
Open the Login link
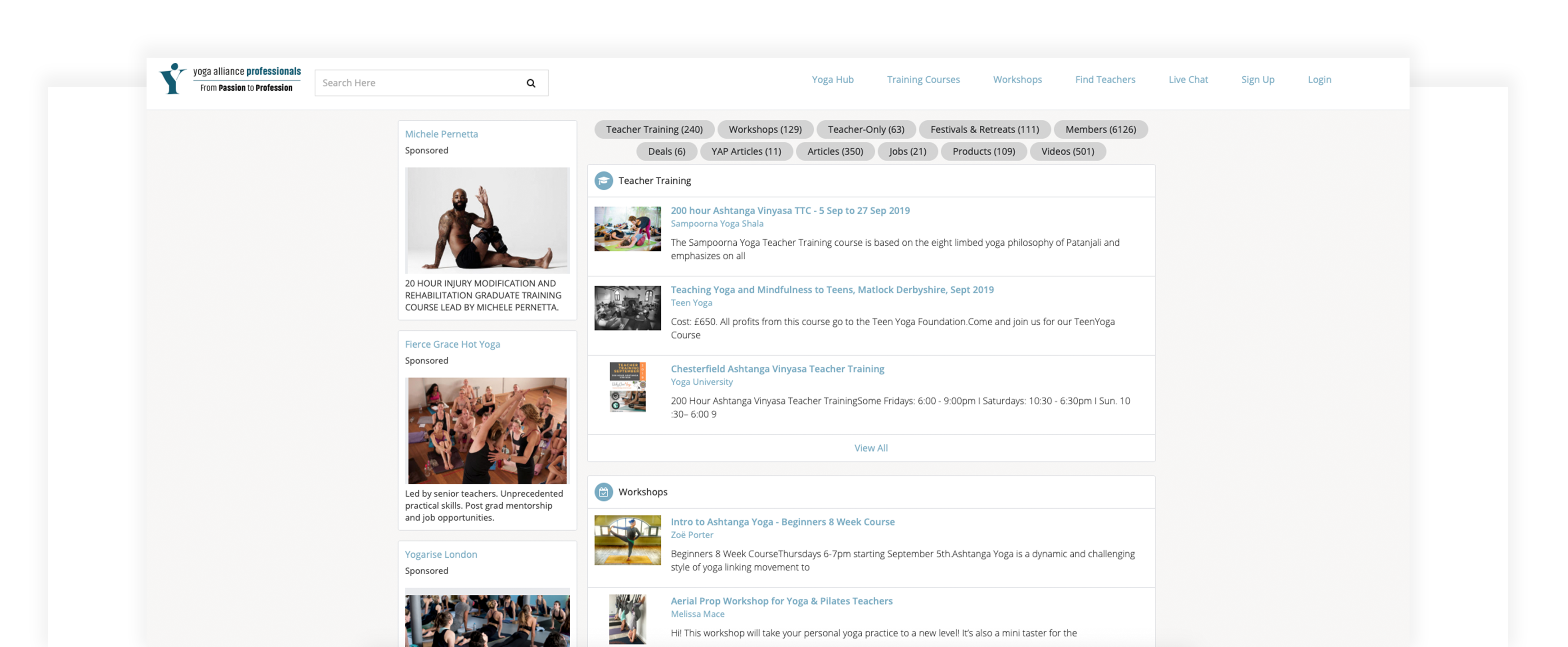(1319, 80)
